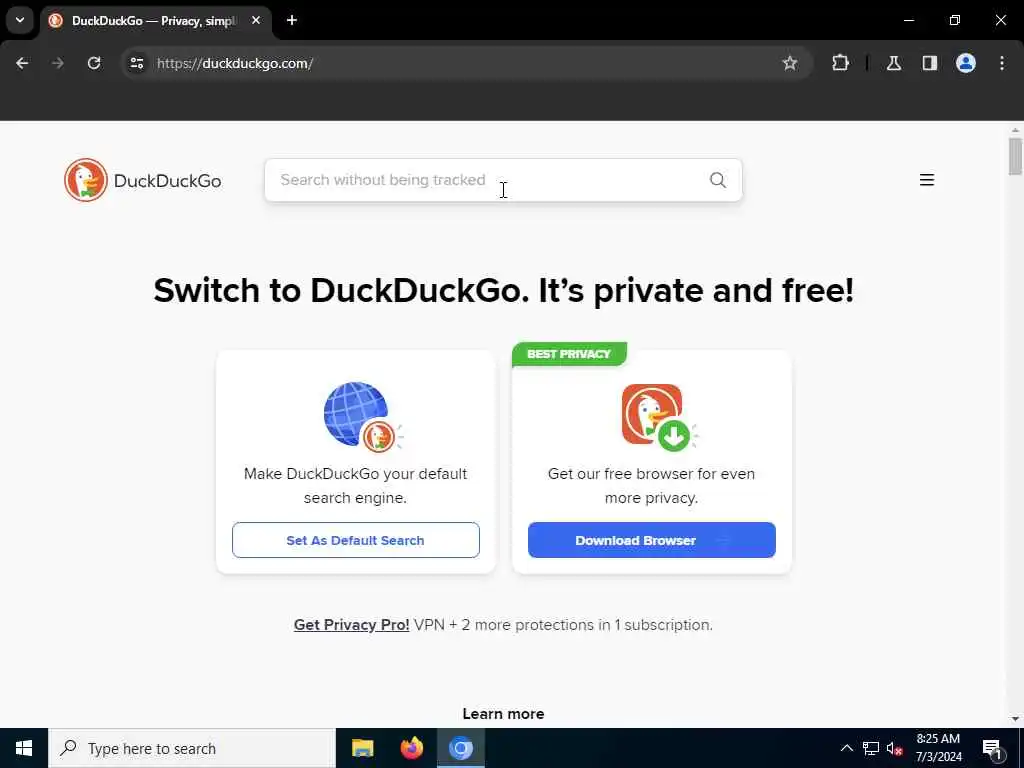Open the hamburger menu on the page
The image size is (1024, 768).
[927, 180]
